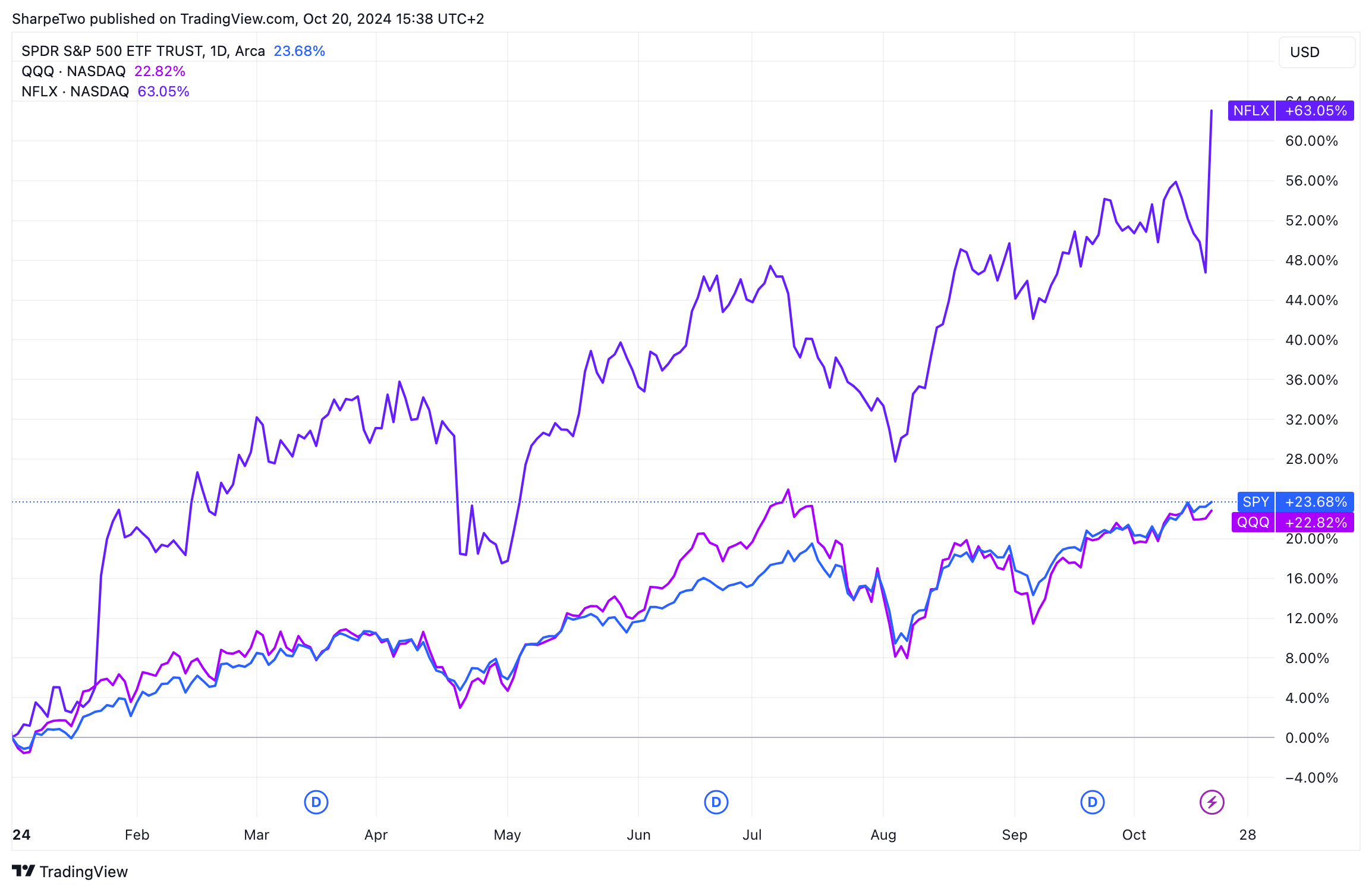Select the QQQ · NASDAQ legend entry
The height and width of the screenshot is (892, 1372).
pos(74,71)
